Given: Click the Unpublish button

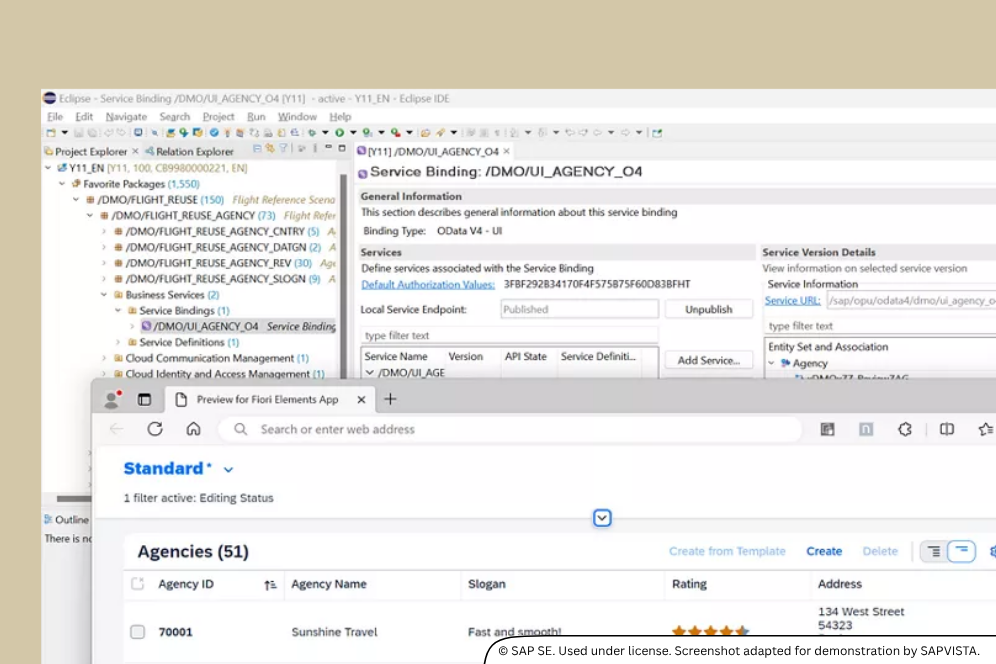Looking at the screenshot, I should click(708, 309).
